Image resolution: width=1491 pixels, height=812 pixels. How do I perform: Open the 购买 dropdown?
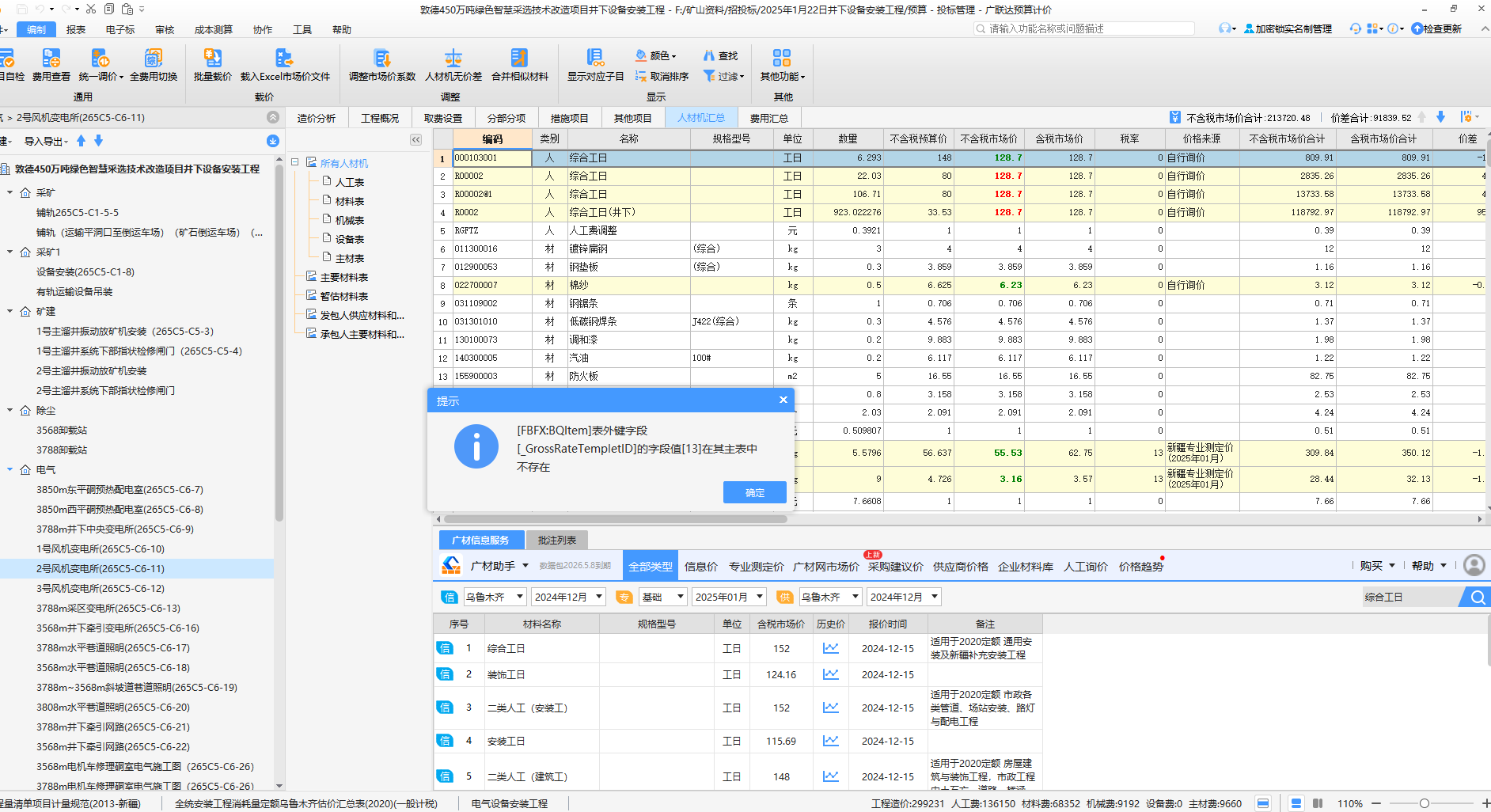1377,566
